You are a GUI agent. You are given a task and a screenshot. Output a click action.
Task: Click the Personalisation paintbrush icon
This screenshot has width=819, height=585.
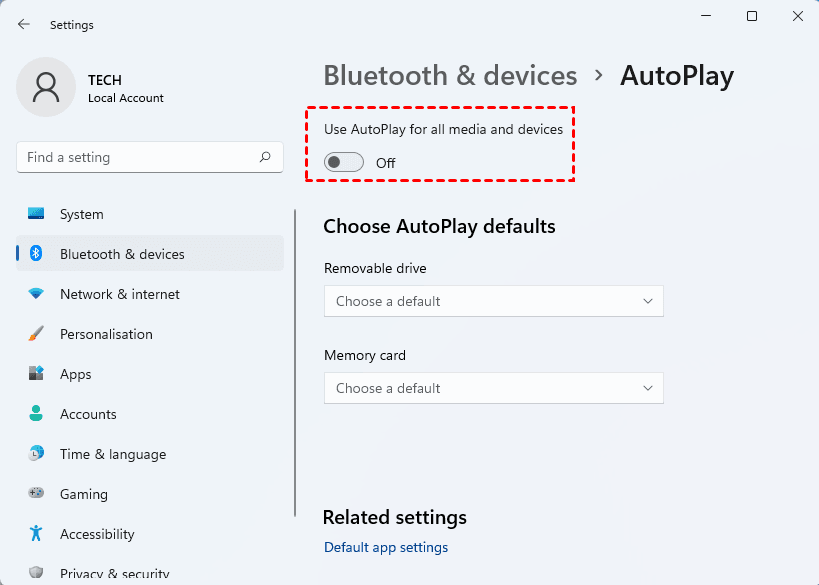pyautogui.click(x=36, y=334)
